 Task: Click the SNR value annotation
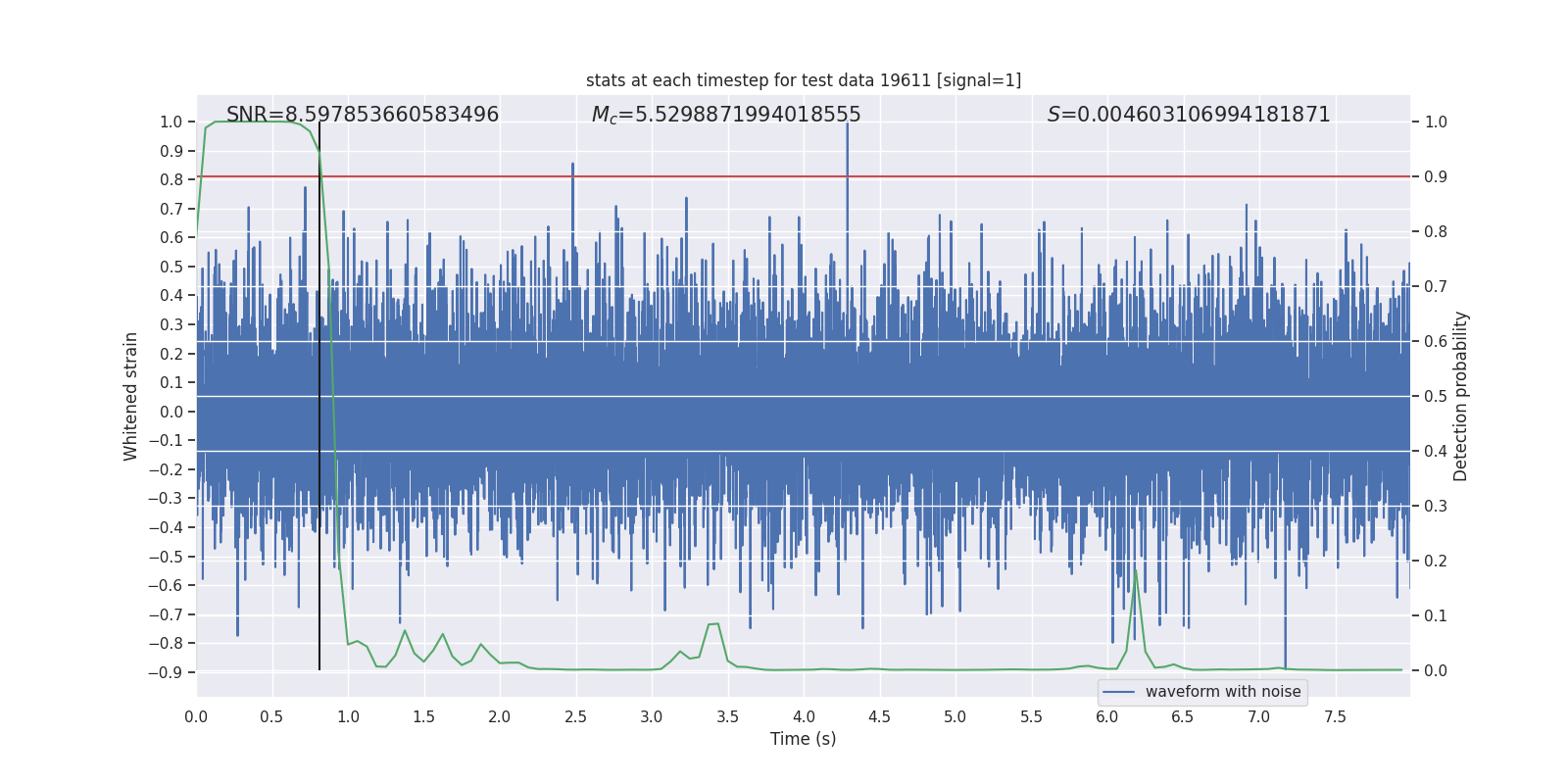(363, 115)
